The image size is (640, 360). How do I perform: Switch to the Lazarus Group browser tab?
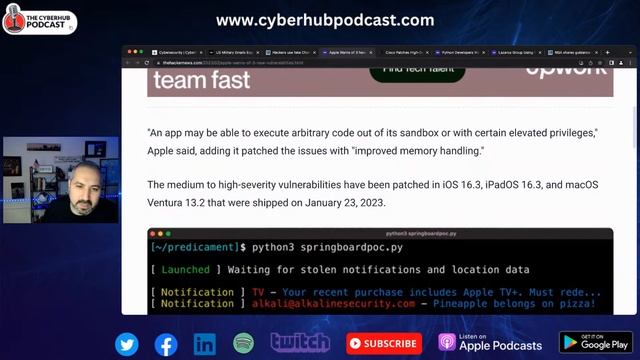[x=516, y=52]
